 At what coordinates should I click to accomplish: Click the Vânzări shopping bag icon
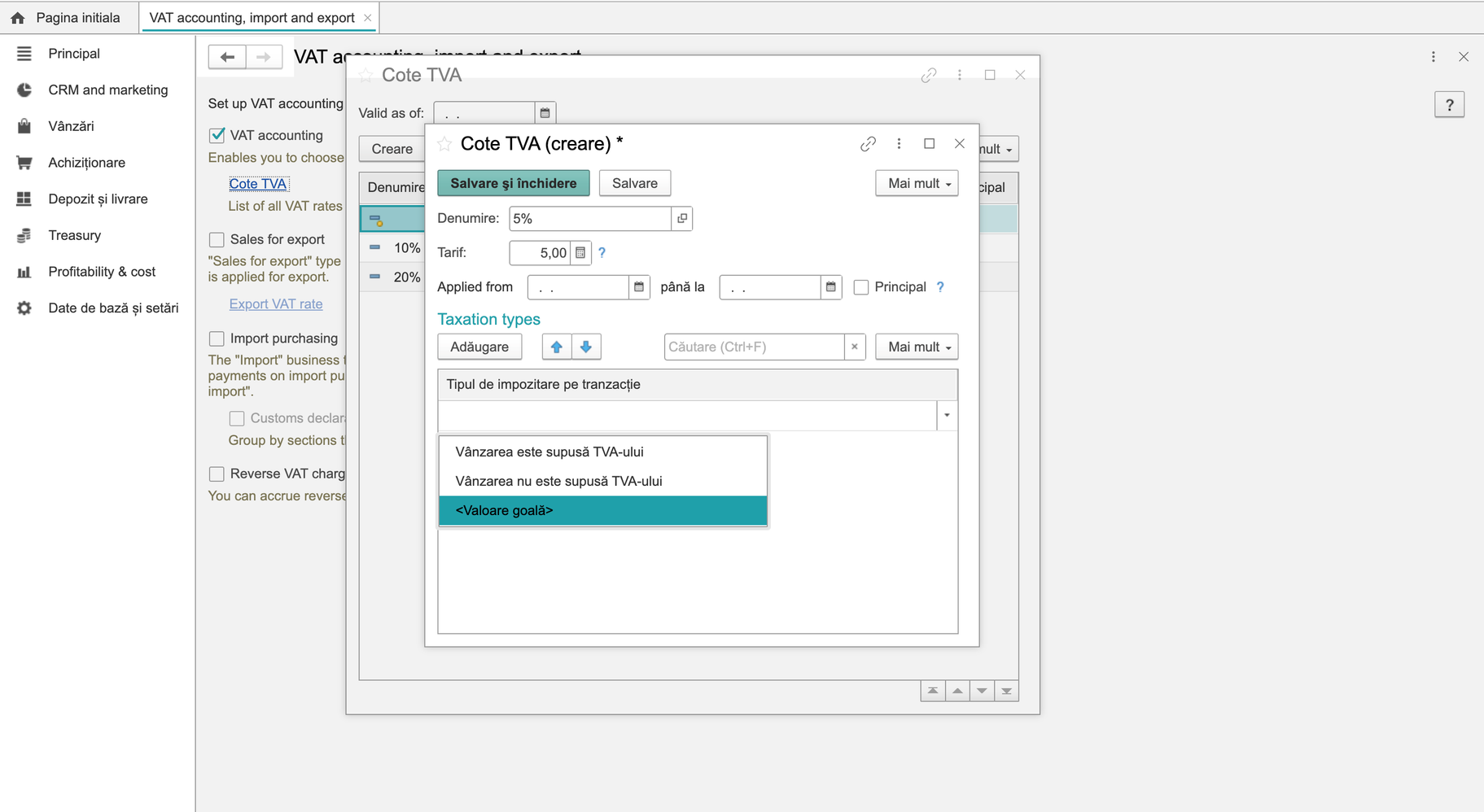(24, 126)
